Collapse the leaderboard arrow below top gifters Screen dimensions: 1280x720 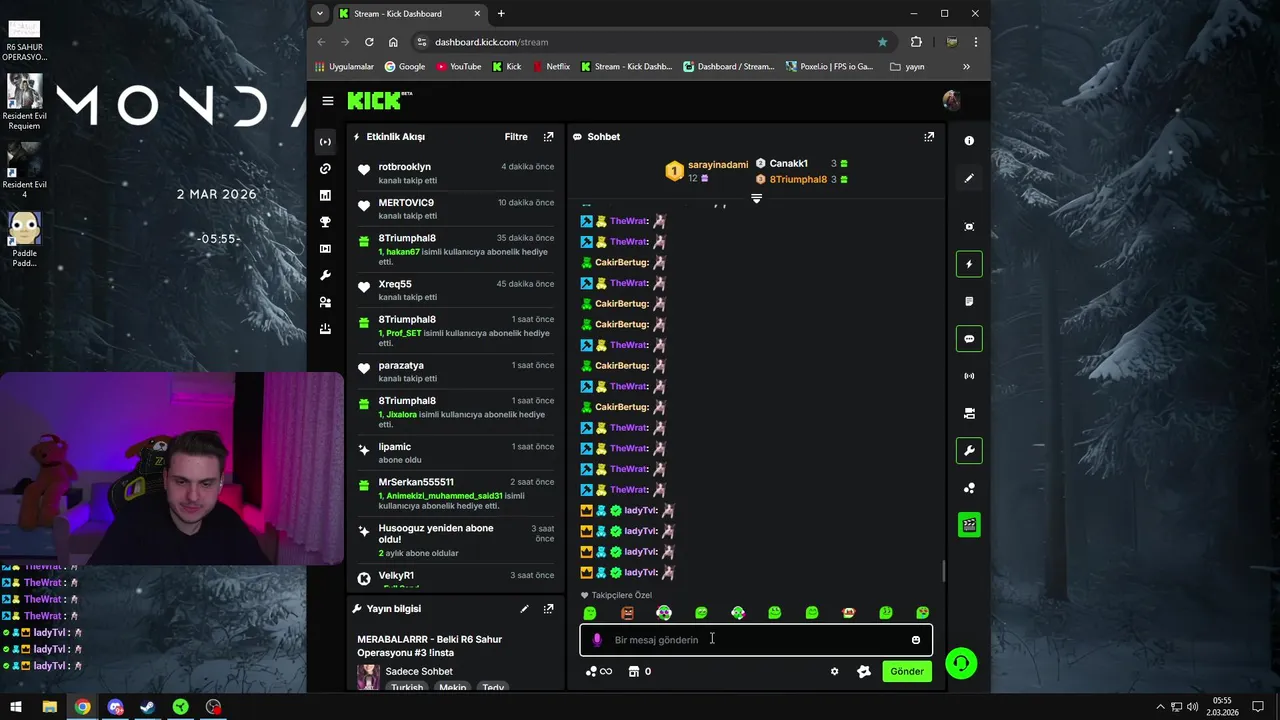click(756, 199)
